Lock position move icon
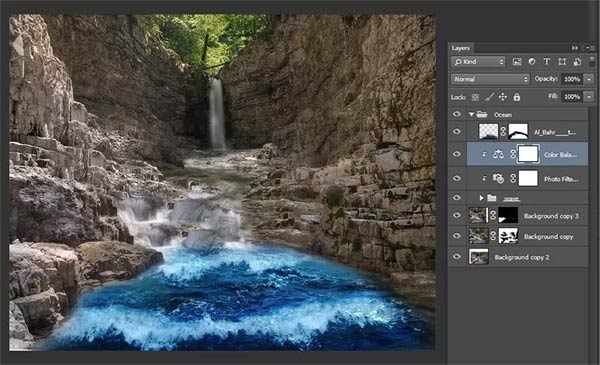Viewport: 600px width, 365px height. 503,97
